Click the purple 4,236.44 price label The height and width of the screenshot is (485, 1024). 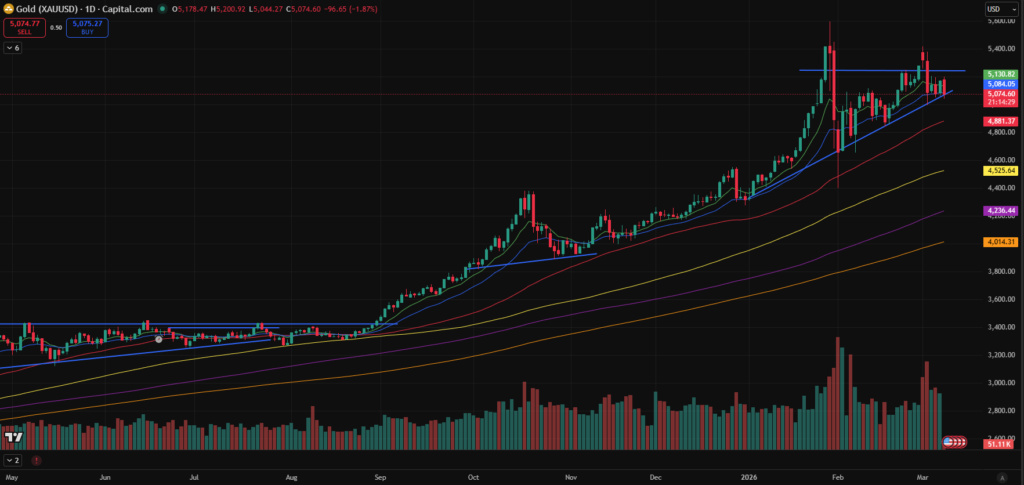pos(1000,211)
